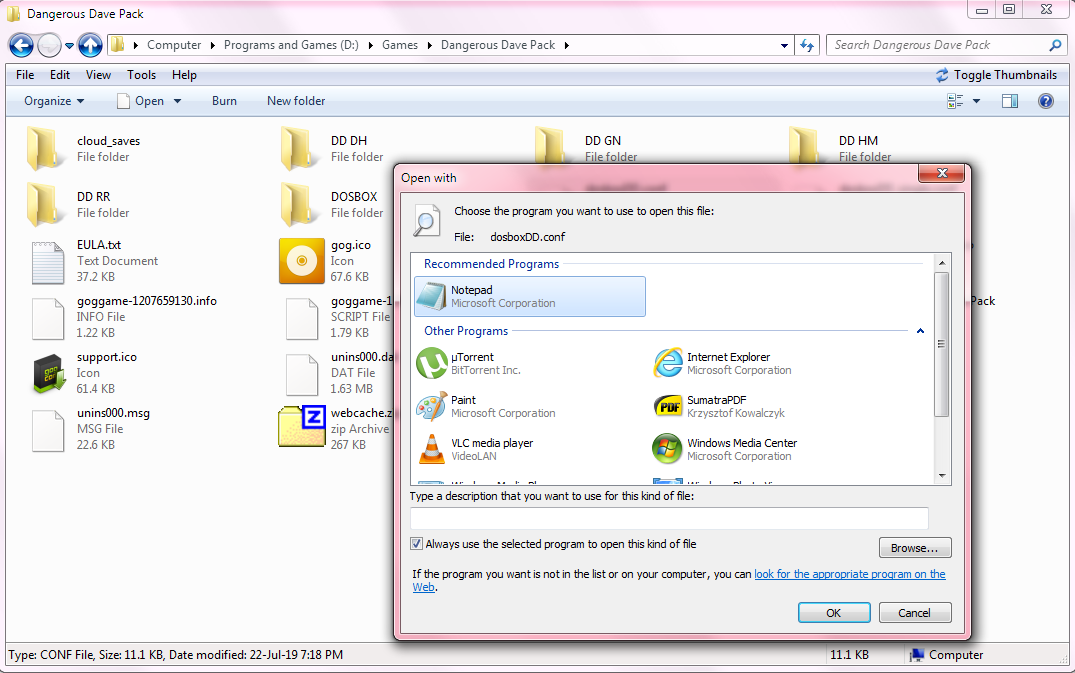Click the search magnifier icon
1075x673 pixels.
coord(1055,45)
